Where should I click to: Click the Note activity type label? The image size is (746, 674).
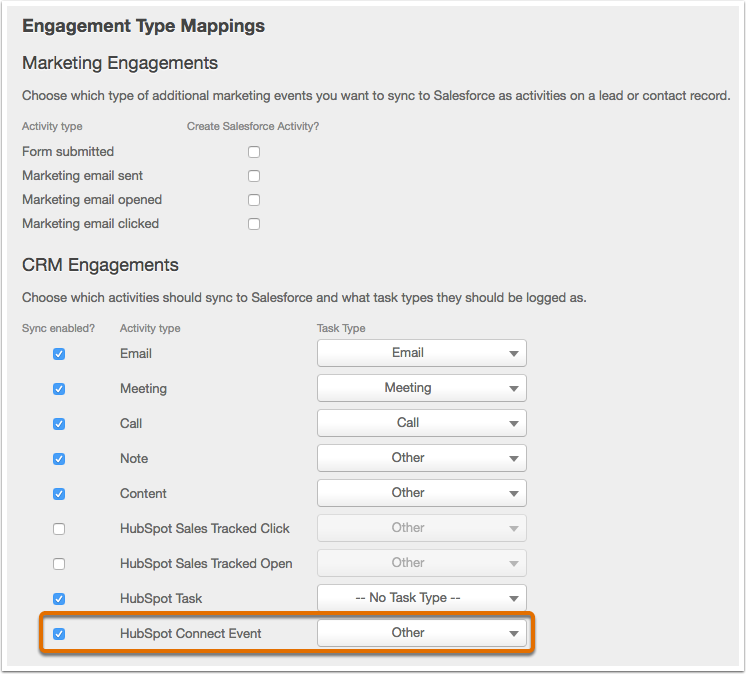(134, 459)
